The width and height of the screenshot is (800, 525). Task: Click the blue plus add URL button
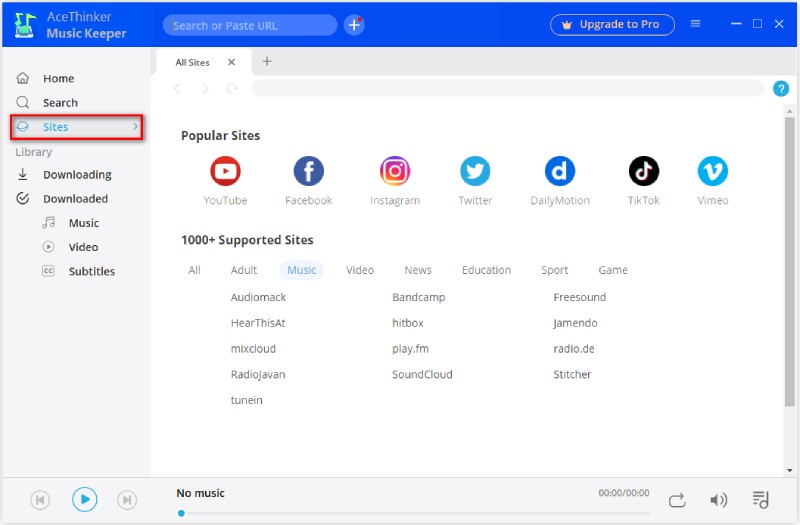pyautogui.click(x=354, y=25)
